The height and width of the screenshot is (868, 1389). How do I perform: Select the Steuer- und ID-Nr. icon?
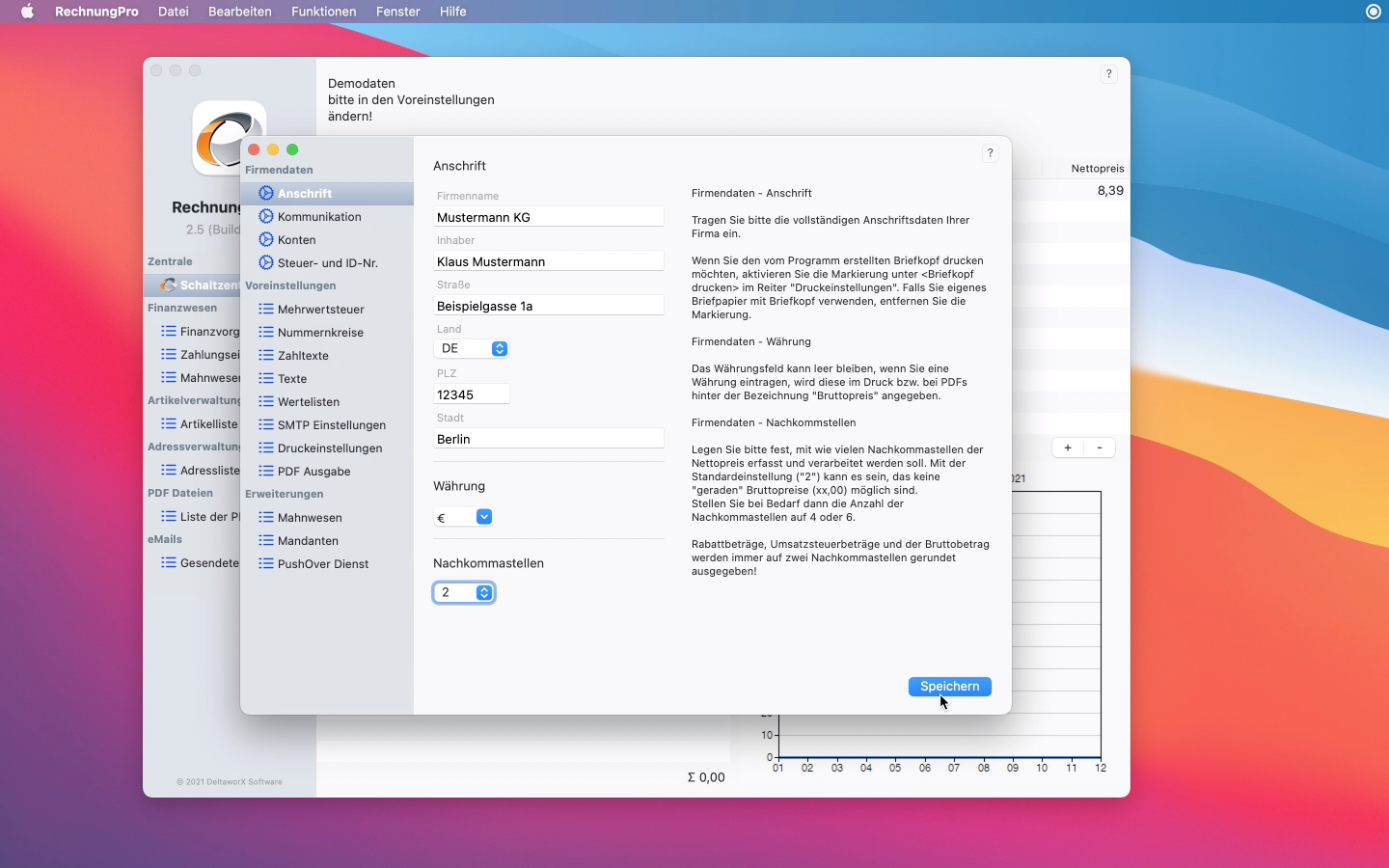(x=266, y=263)
